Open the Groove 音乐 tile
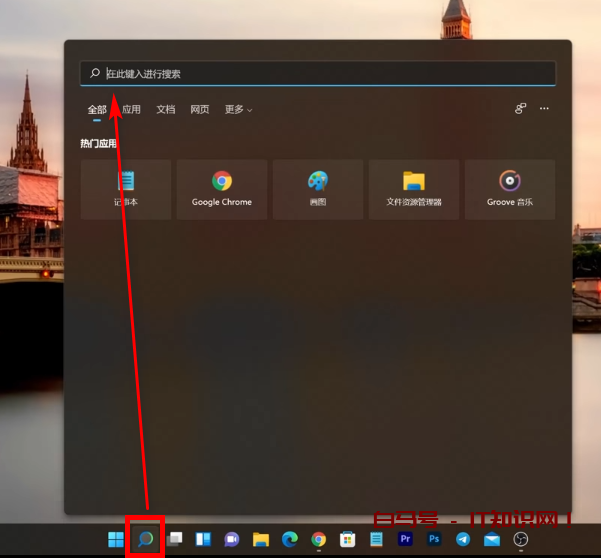 tap(510, 189)
